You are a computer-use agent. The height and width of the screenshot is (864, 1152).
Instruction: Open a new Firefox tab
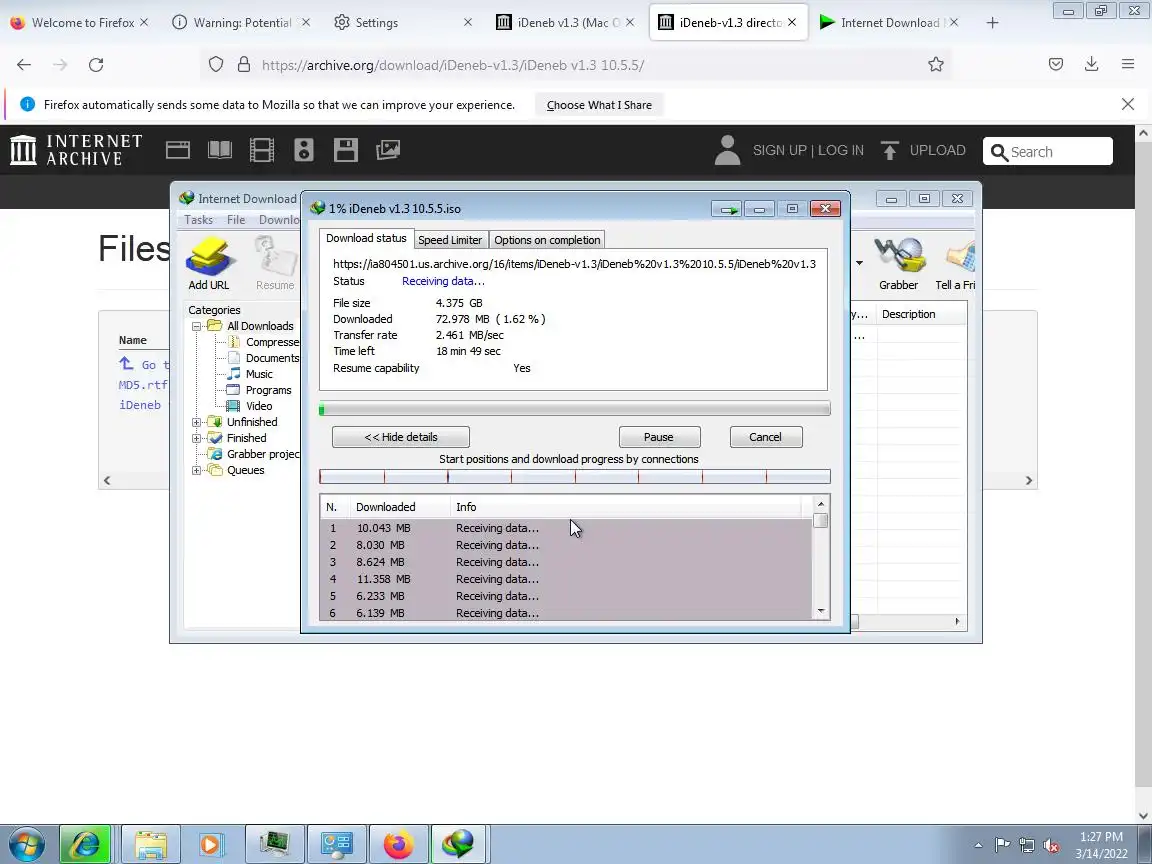point(993,23)
